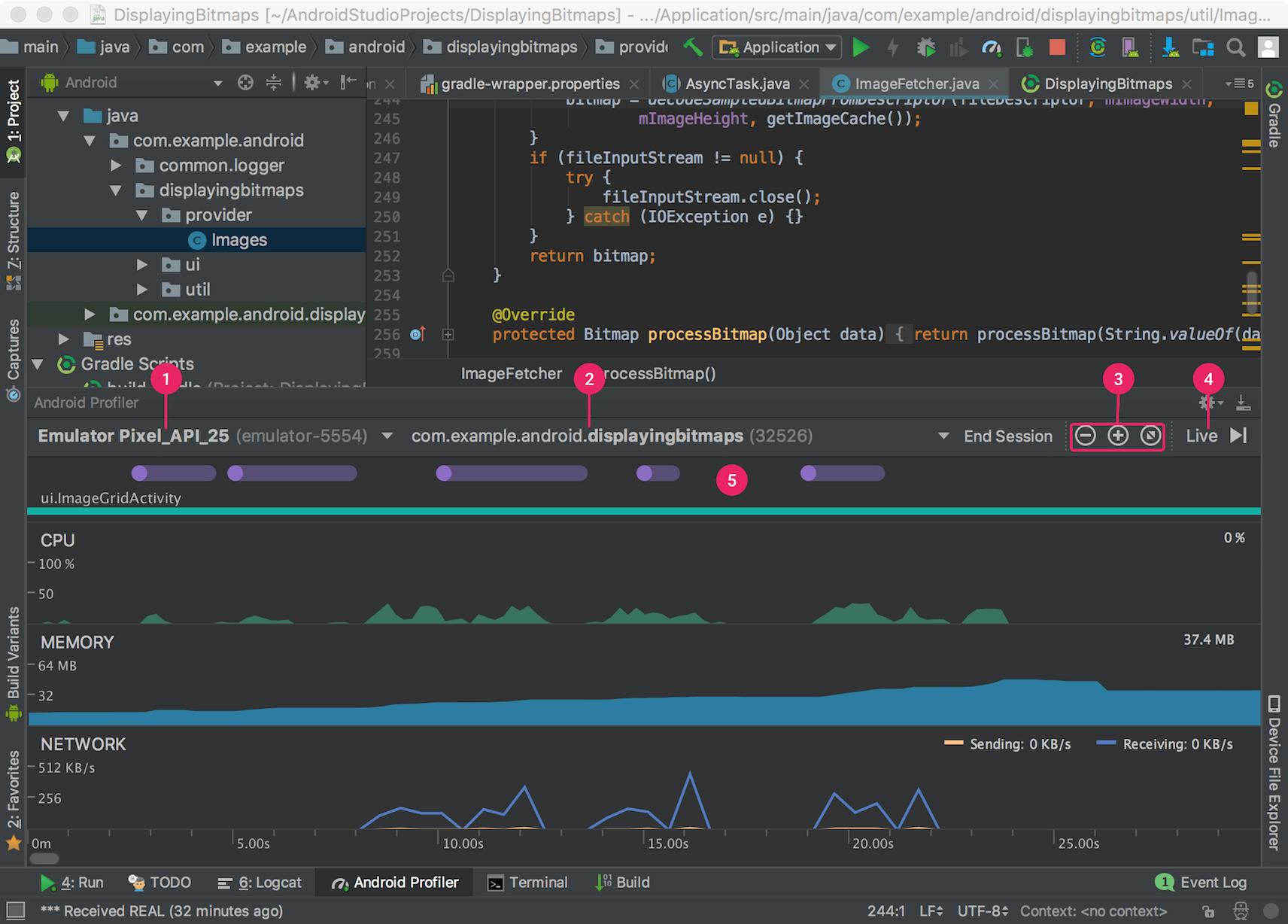
Task: Reset zoom on the profiler timeline
Action: [1150, 436]
